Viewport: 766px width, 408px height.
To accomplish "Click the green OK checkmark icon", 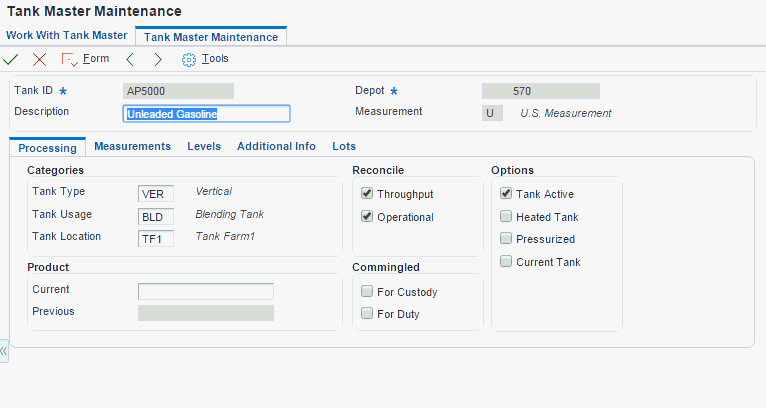I will 11,60.
